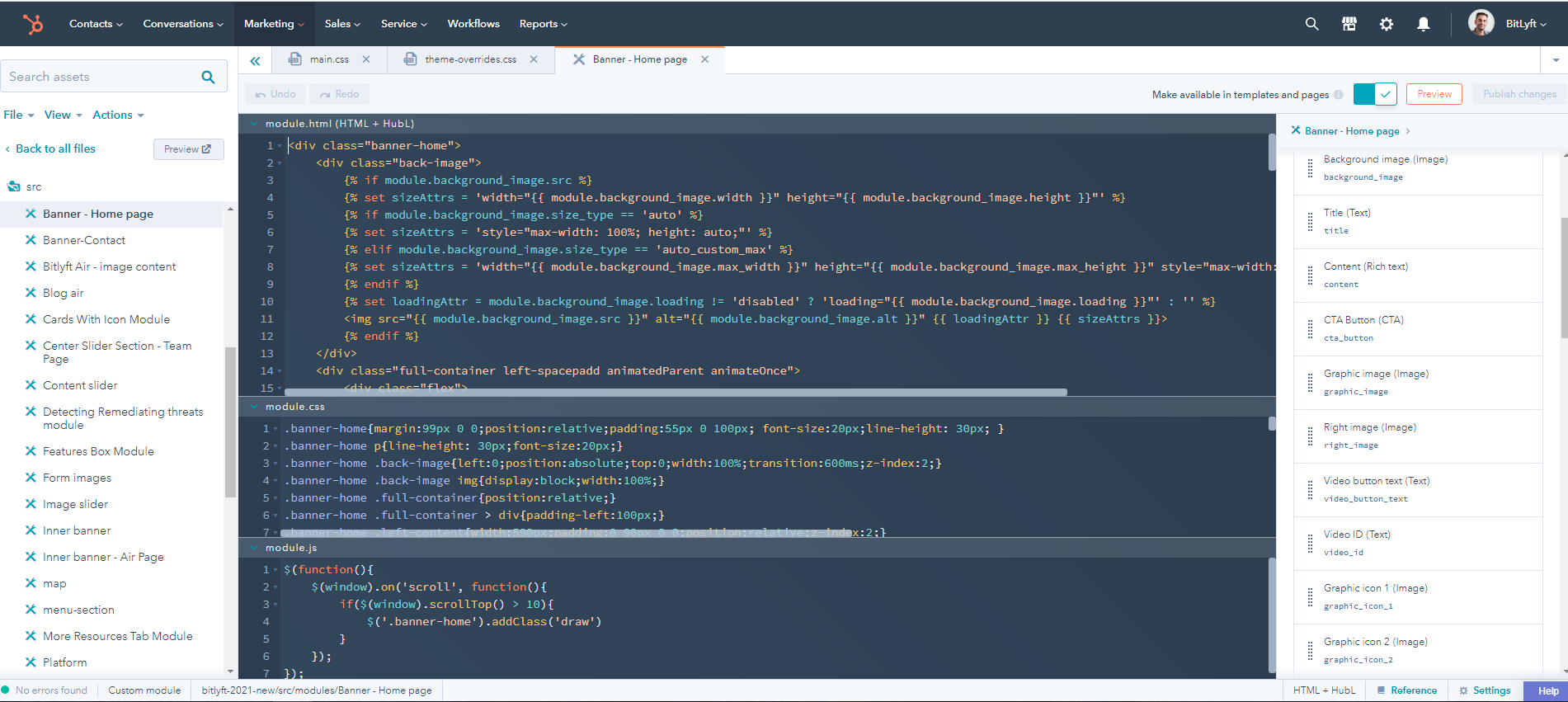The height and width of the screenshot is (702, 1568).
Task: Click the HubSpot sprocket logo
Action: (x=33, y=24)
